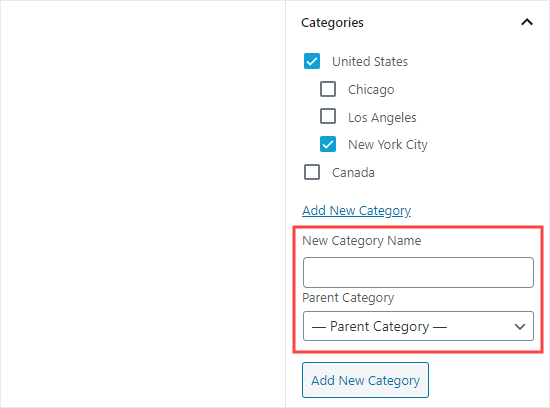Tick the Canada category checkbox
The height and width of the screenshot is (408, 550).
[312, 172]
